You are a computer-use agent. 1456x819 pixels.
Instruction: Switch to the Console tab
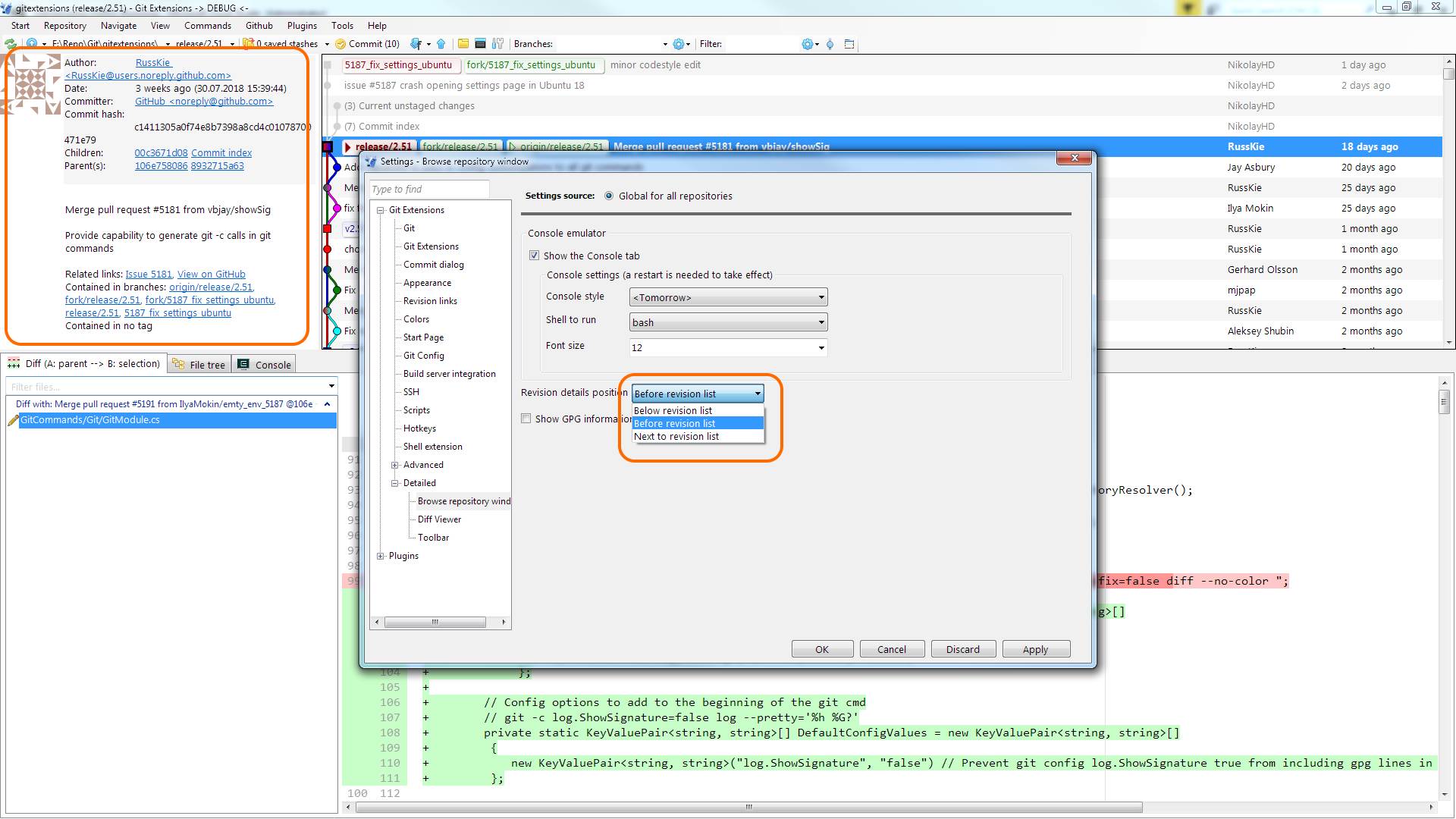(264, 365)
